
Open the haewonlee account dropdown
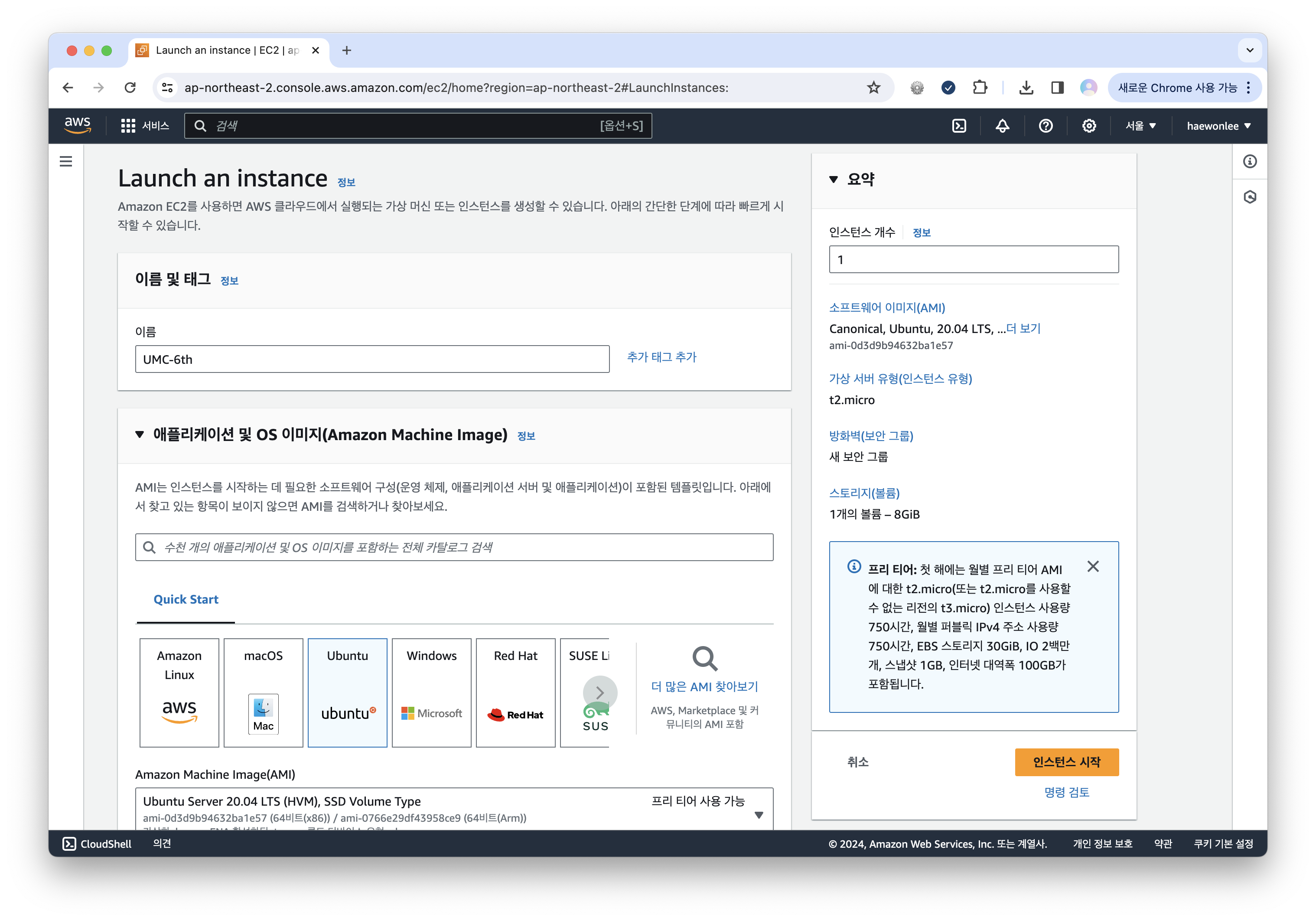coord(1218,126)
